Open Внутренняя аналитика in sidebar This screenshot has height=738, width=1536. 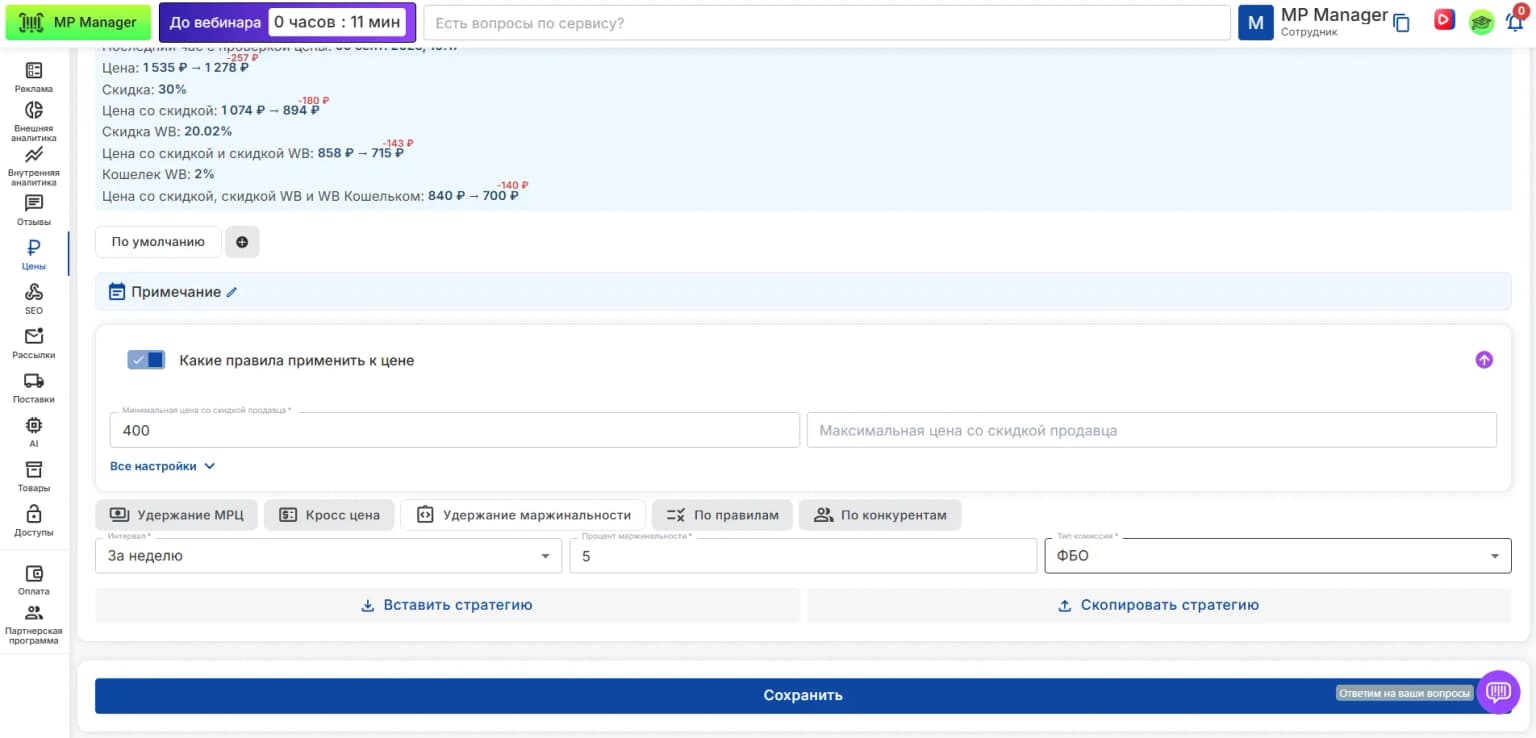[x=34, y=166]
